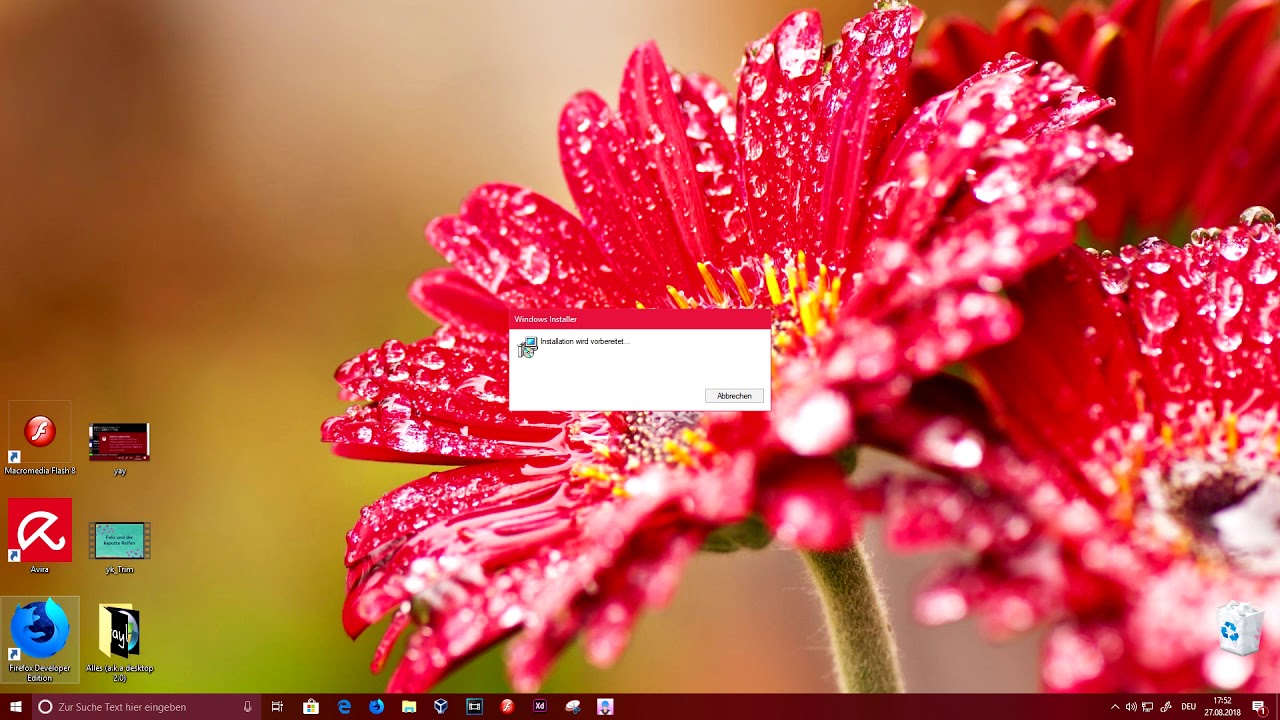1280x720 pixels.
Task: Open the Macromedia Flash 8 desktop shortcut
Action: (40, 440)
